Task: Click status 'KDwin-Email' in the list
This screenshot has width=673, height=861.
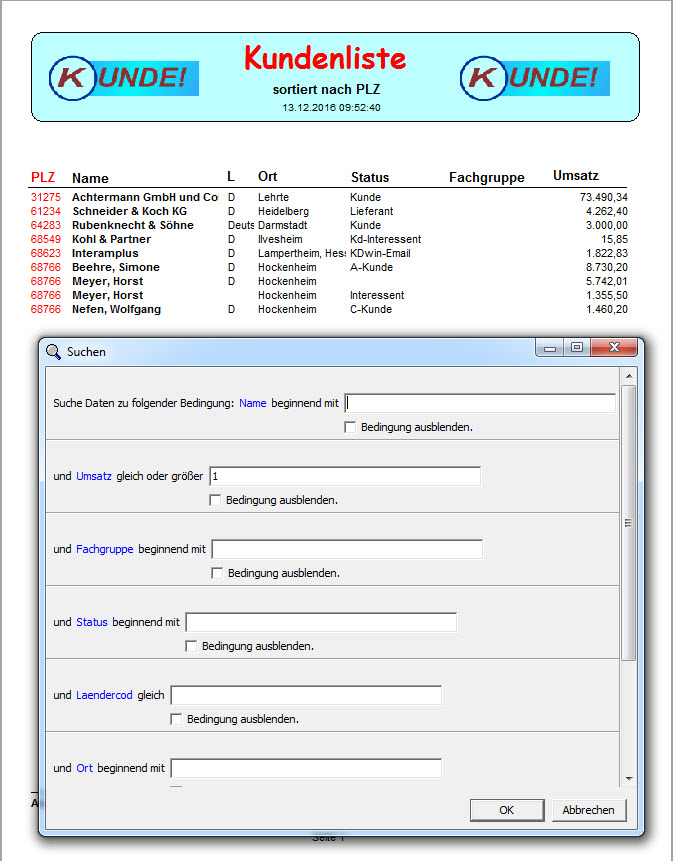Action: click(380, 253)
